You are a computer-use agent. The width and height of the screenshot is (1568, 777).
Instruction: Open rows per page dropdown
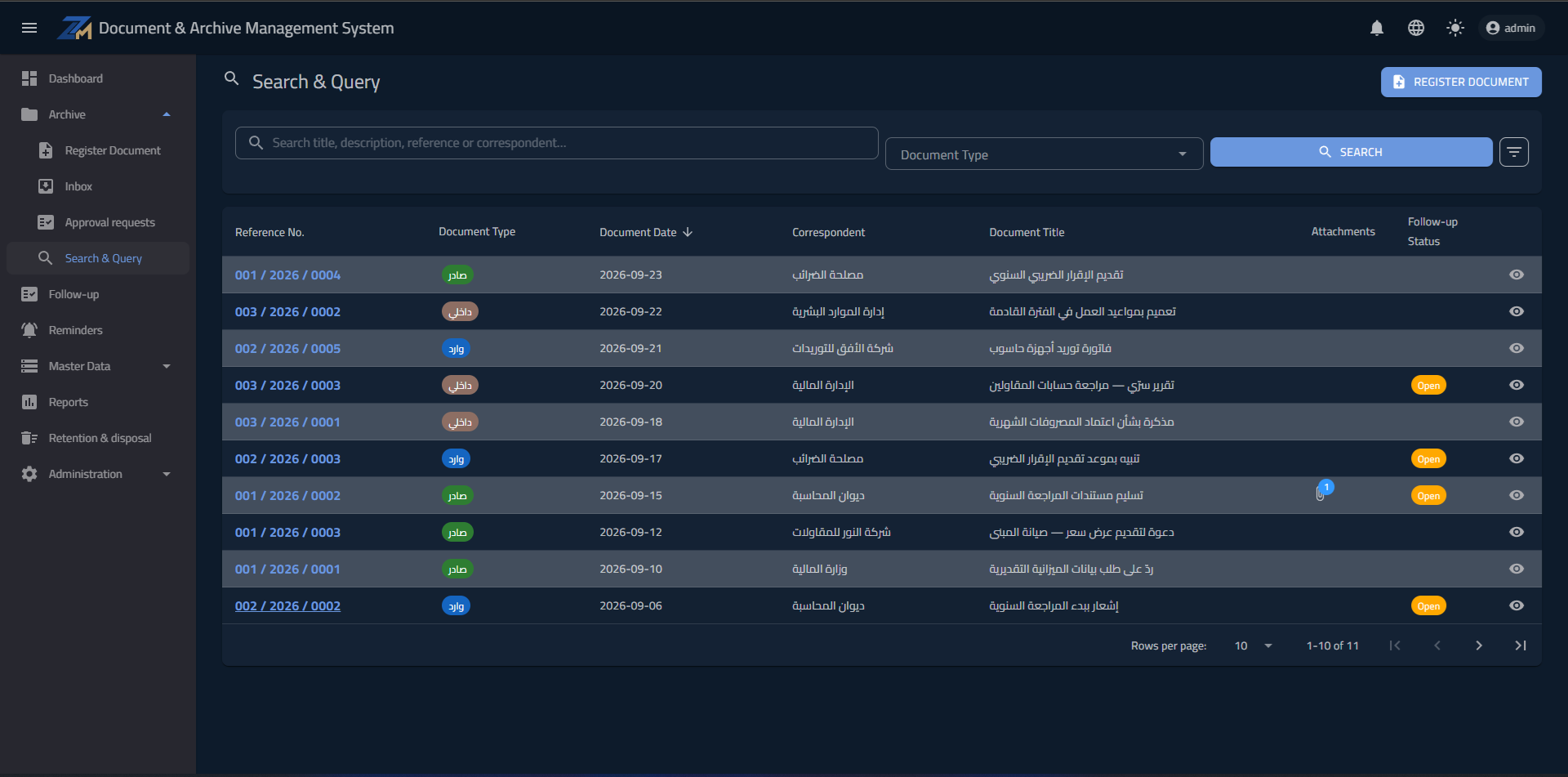(x=1253, y=645)
